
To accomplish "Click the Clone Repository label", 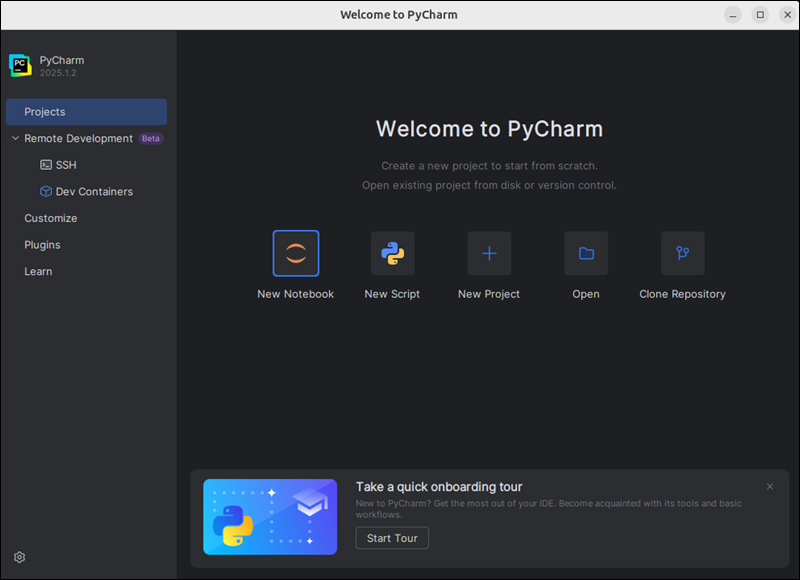I will pyautogui.click(x=683, y=294).
